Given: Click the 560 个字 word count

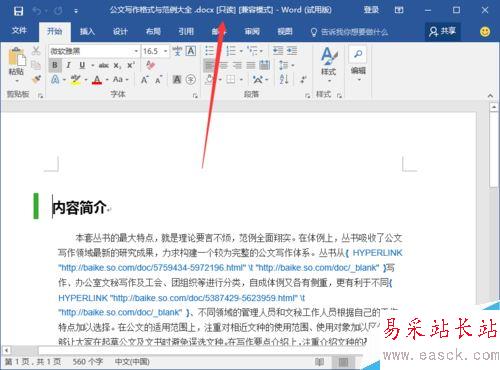Looking at the screenshot, I should pos(88,362).
